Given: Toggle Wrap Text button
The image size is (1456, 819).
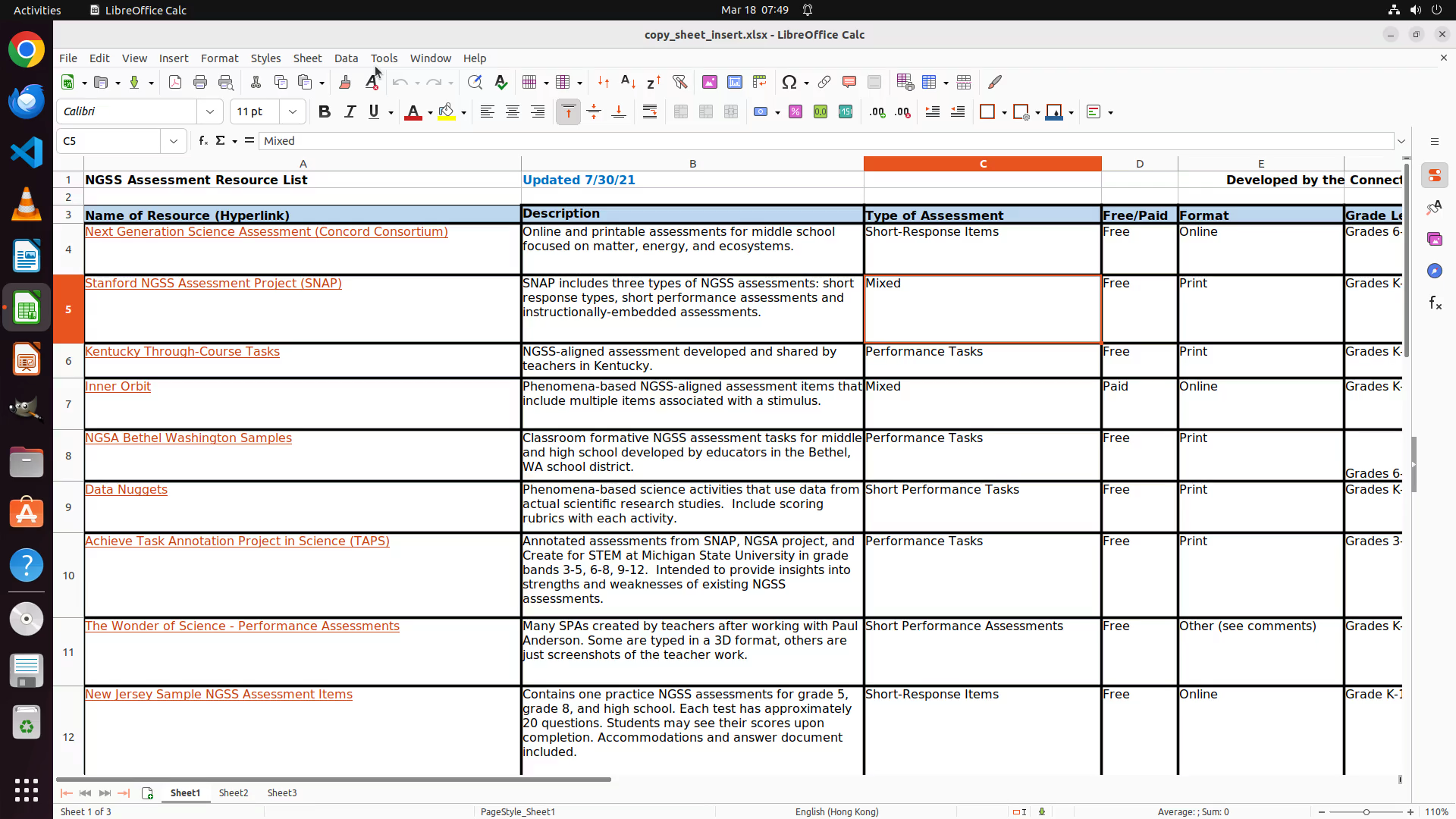Looking at the screenshot, I should (x=650, y=112).
